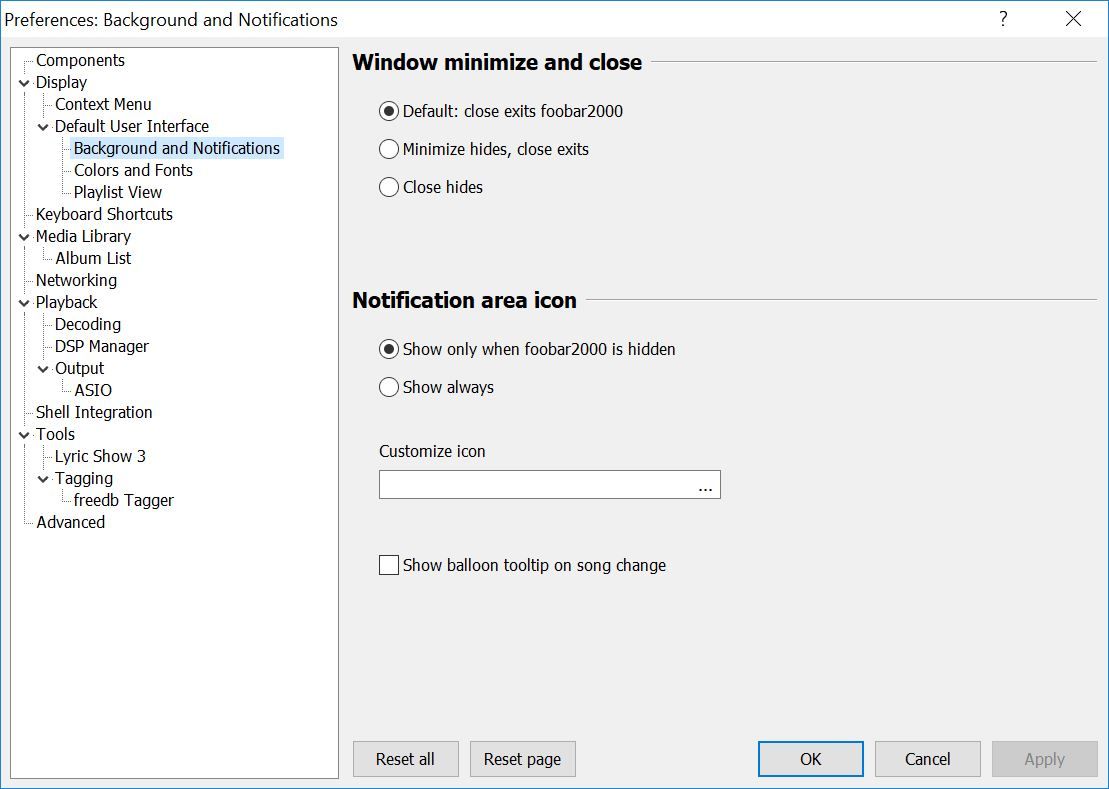Collapse the Tagging tree node

coord(43,479)
